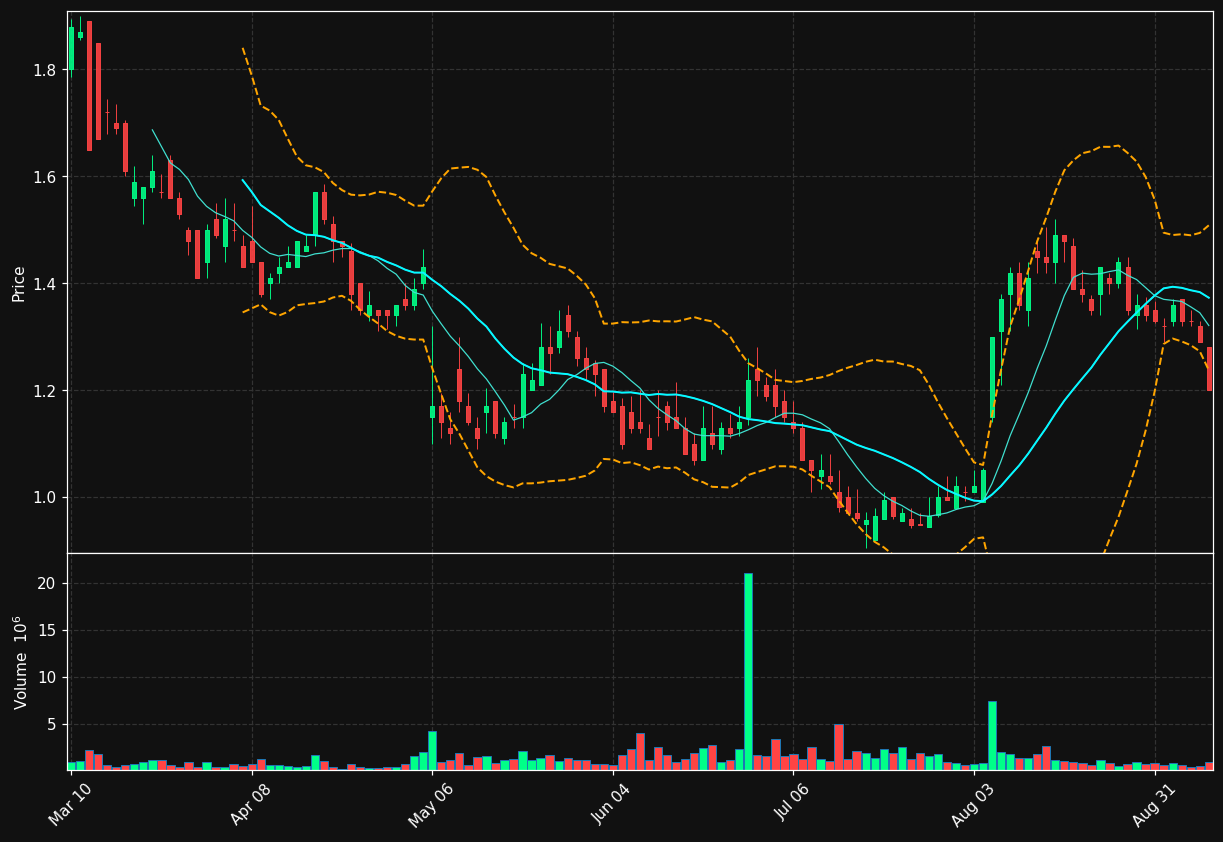Click the "Volume 10⁶" y-axis title
The height and width of the screenshot is (842, 1223).
(x=19, y=662)
